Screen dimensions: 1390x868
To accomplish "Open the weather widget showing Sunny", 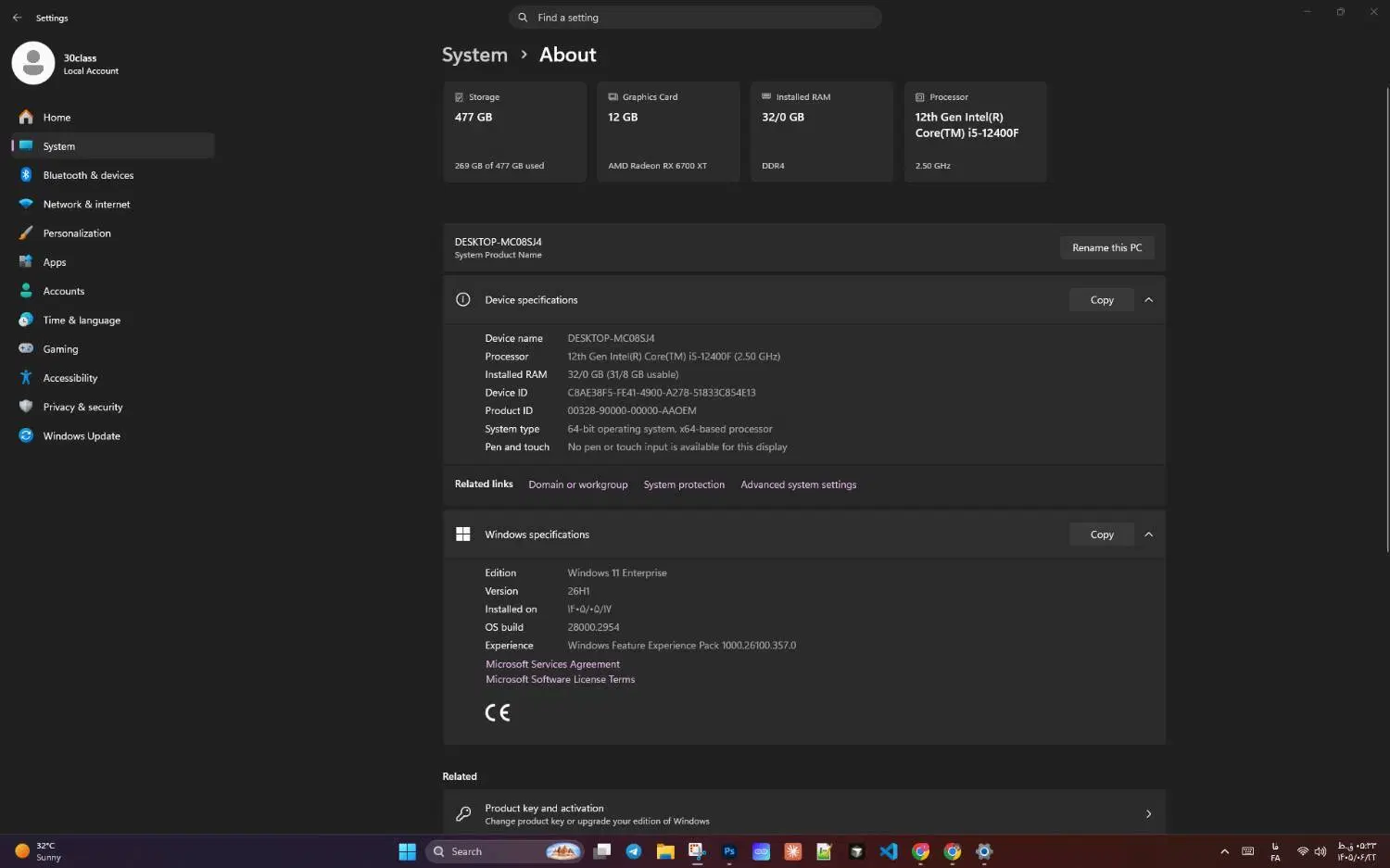I will (38, 851).
